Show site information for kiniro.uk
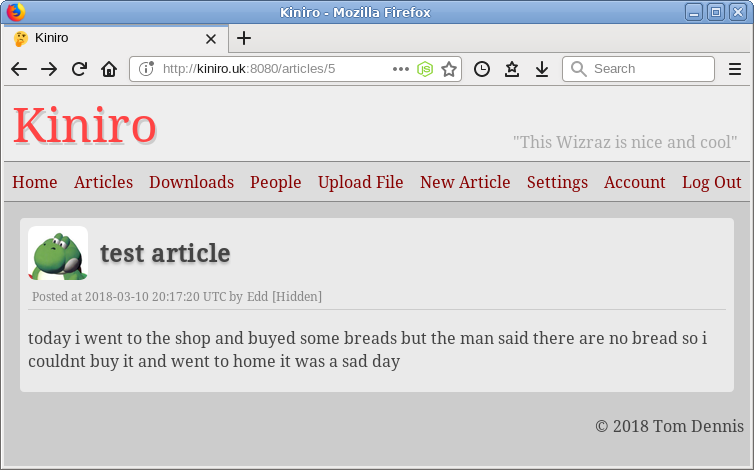Image resolution: width=754 pixels, height=470 pixels. click(146, 69)
